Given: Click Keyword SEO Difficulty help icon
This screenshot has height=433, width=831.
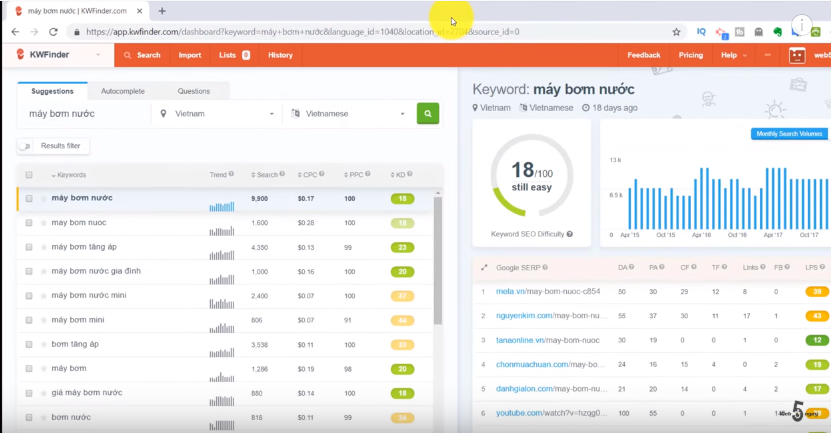Looking at the screenshot, I should pos(570,234).
